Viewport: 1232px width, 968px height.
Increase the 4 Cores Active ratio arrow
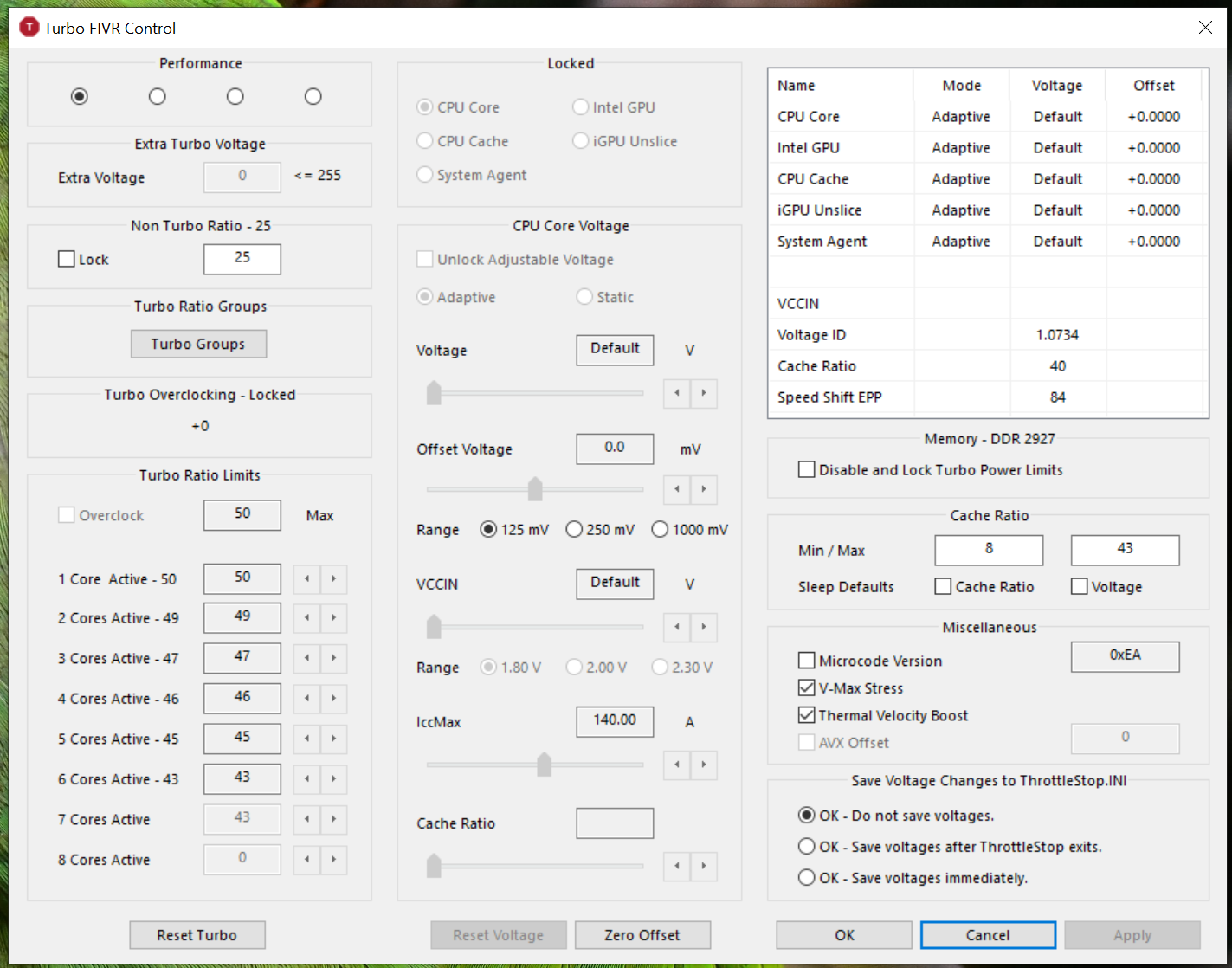point(333,699)
